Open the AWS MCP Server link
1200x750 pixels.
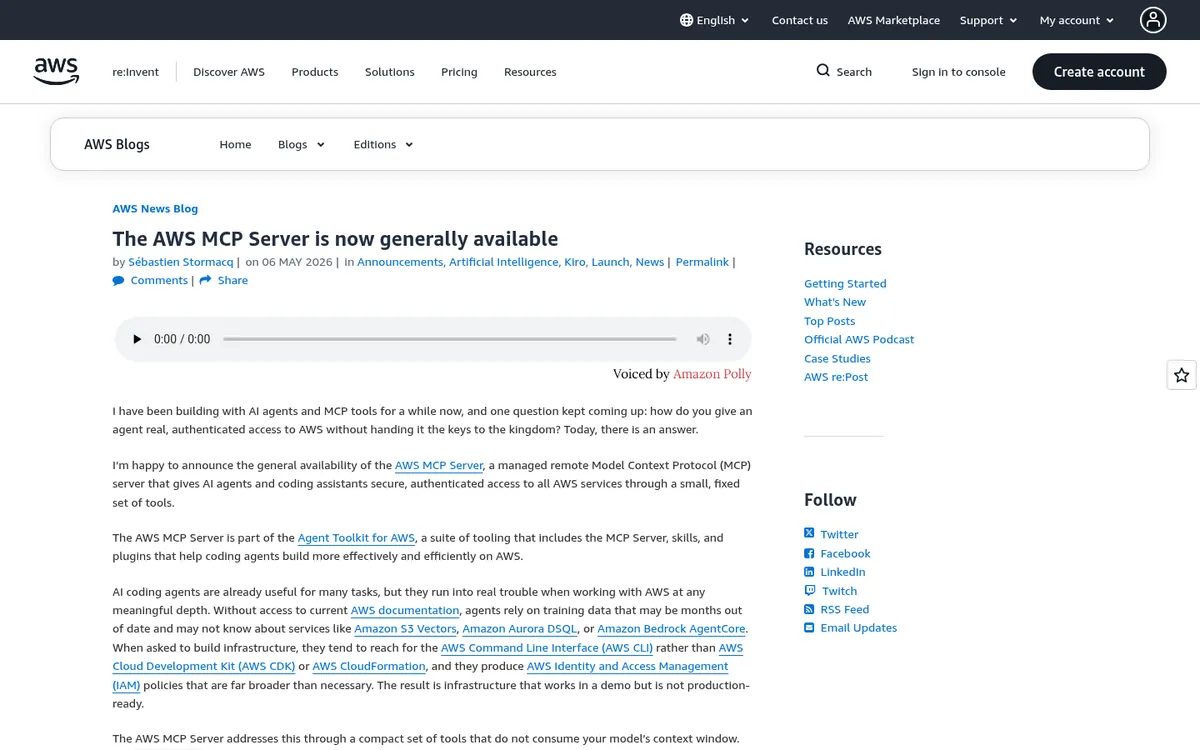(439, 465)
